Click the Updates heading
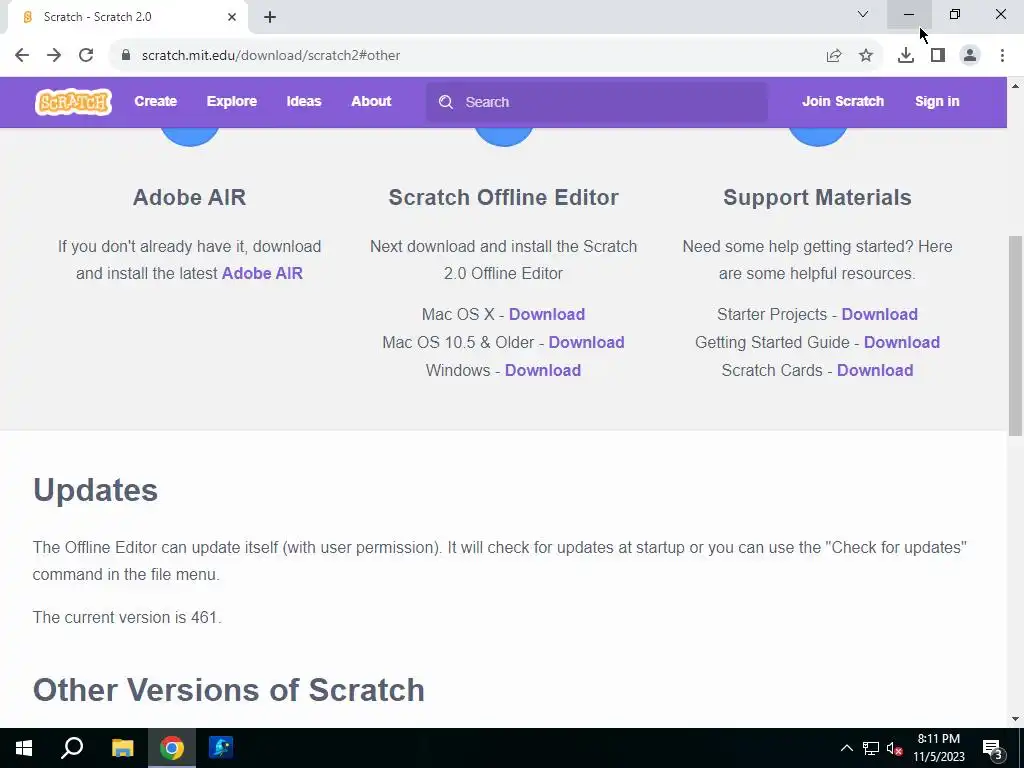The height and width of the screenshot is (768, 1024). (95, 490)
